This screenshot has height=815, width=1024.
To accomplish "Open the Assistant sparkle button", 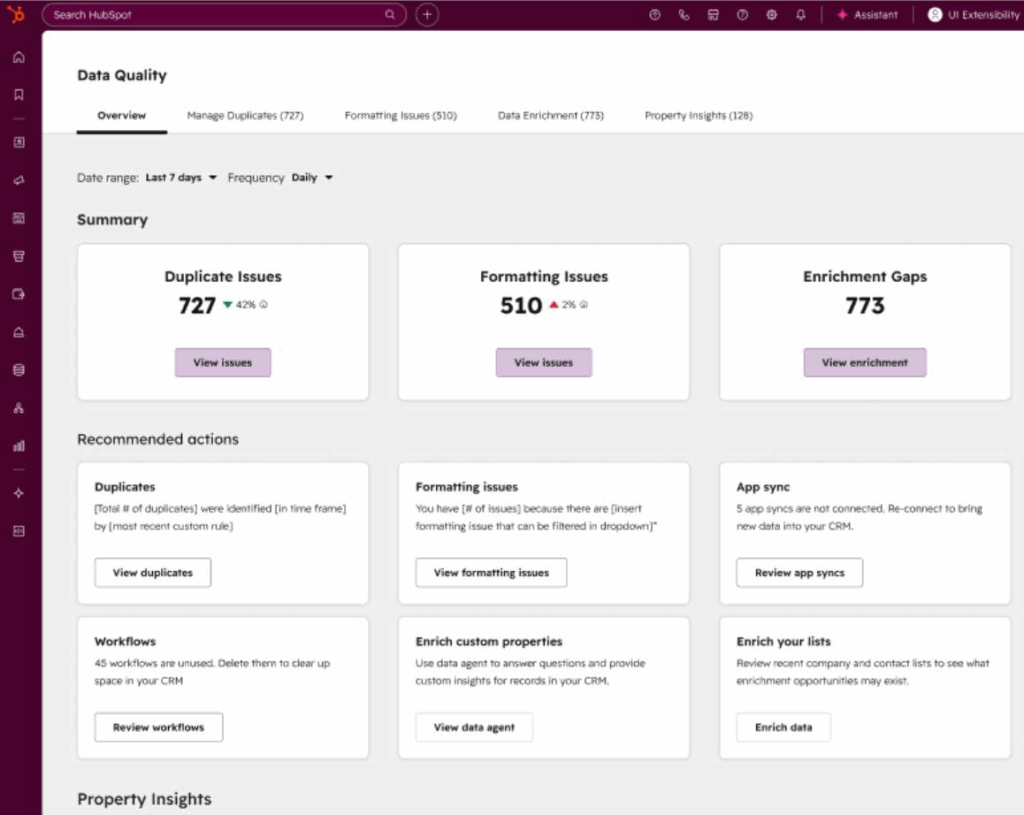I will pos(867,14).
